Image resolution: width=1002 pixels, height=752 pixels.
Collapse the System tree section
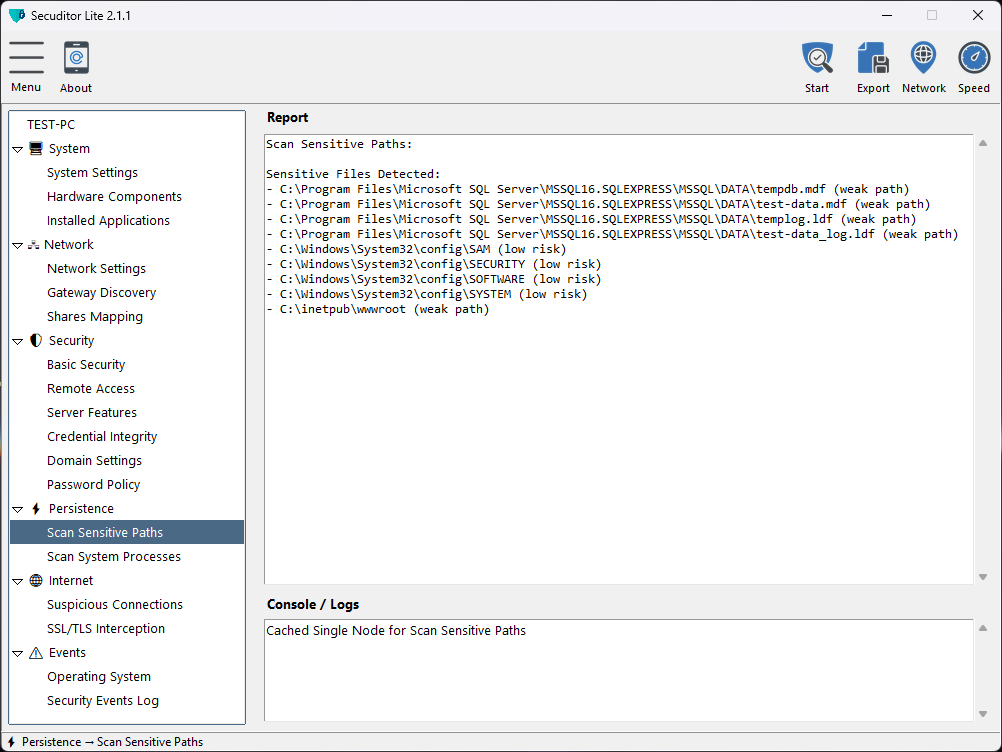[18, 149]
